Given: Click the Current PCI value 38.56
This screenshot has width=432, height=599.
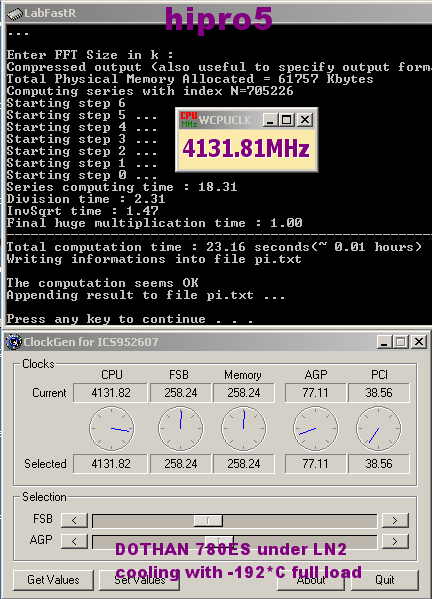Looking at the screenshot, I should pos(379,393).
